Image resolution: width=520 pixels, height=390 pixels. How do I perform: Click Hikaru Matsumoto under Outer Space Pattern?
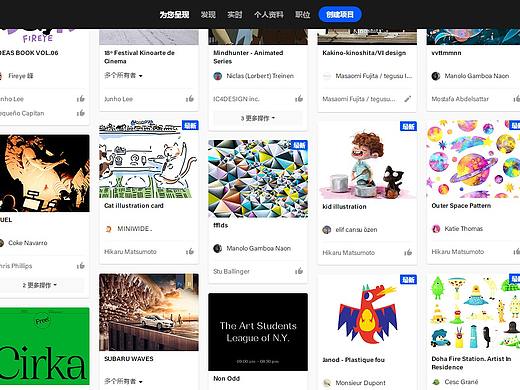click(x=457, y=252)
